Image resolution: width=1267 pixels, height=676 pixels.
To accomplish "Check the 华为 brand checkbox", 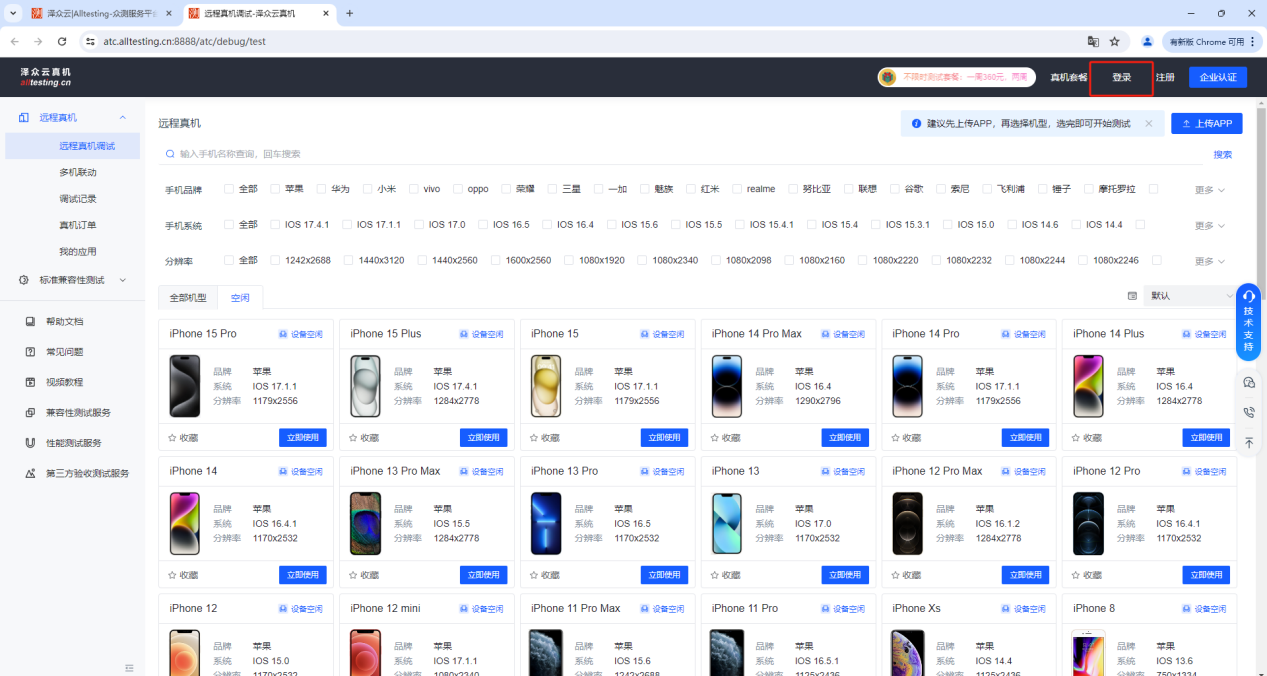I will [x=322, y=189].
